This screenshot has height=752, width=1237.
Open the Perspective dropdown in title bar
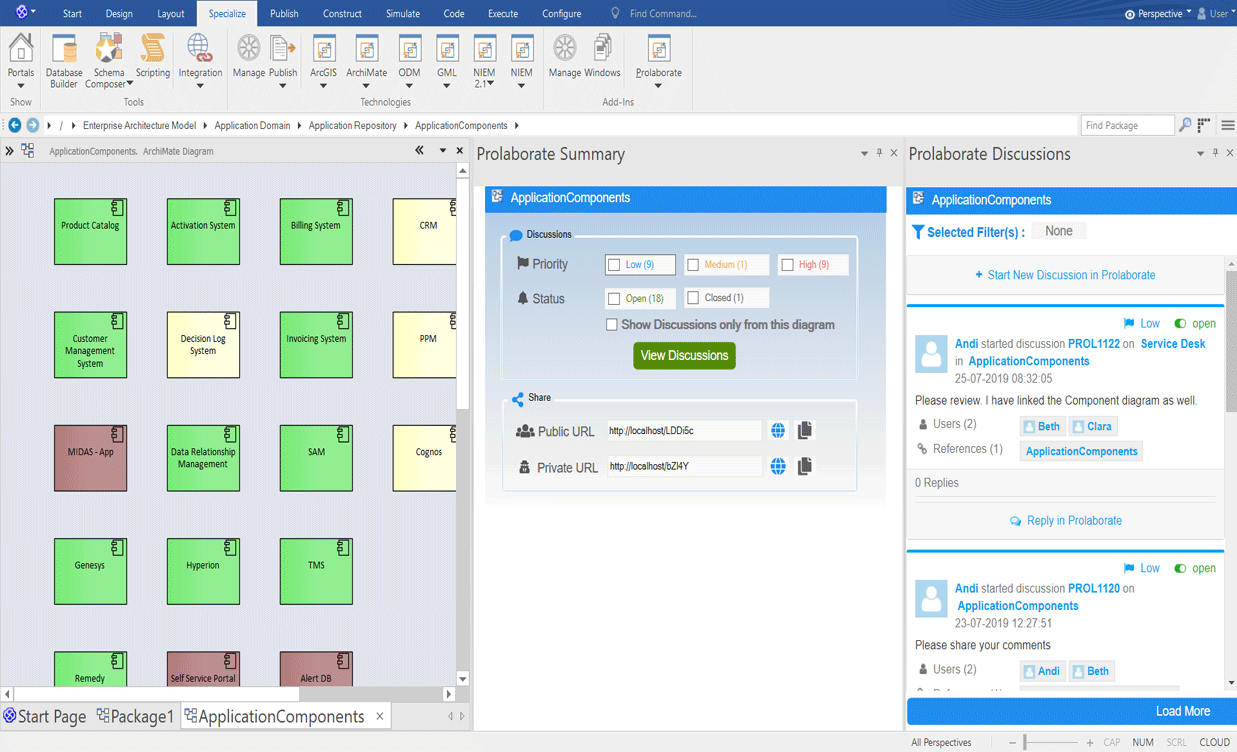point(1158,14)
